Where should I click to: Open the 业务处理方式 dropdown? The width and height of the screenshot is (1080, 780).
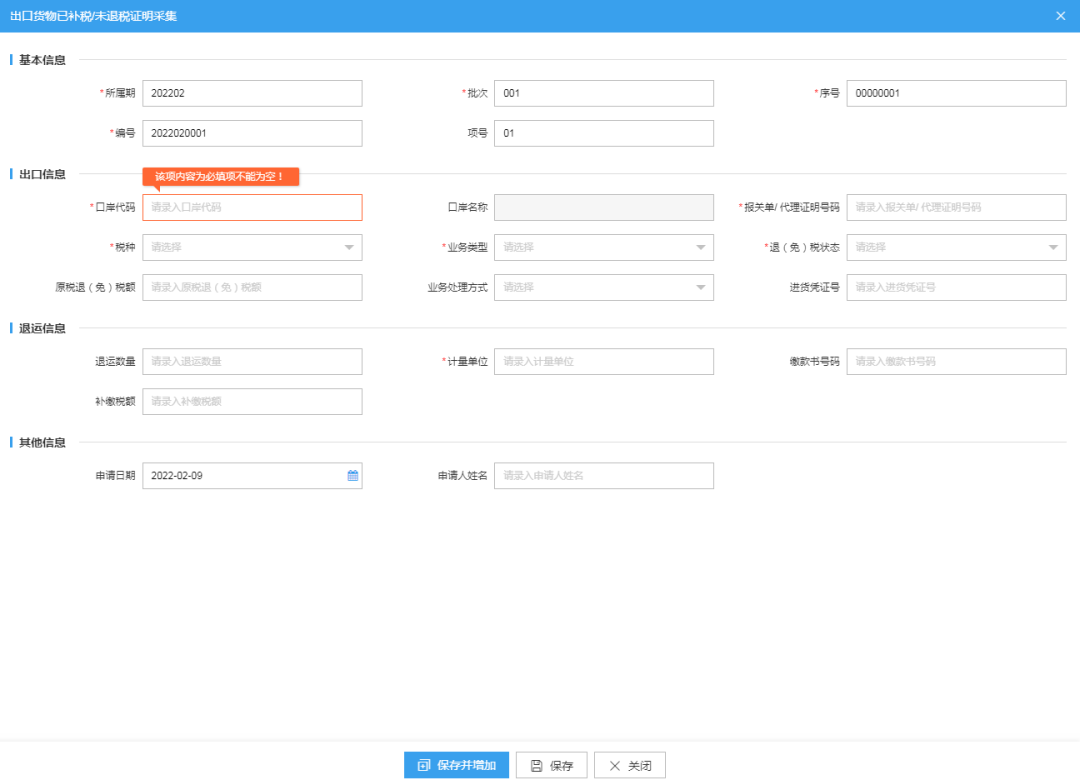[604, 287]
